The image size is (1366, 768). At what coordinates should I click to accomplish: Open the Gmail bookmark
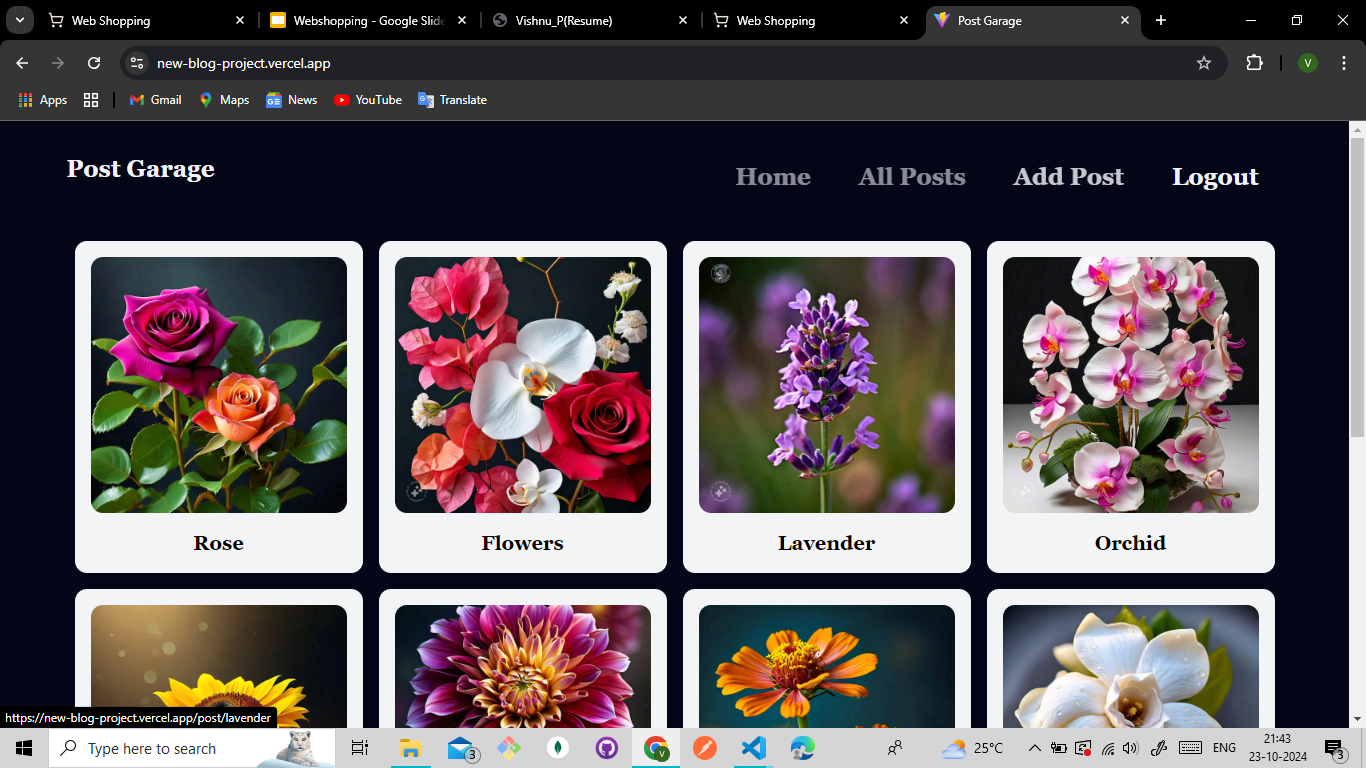[x=156, y=100]
